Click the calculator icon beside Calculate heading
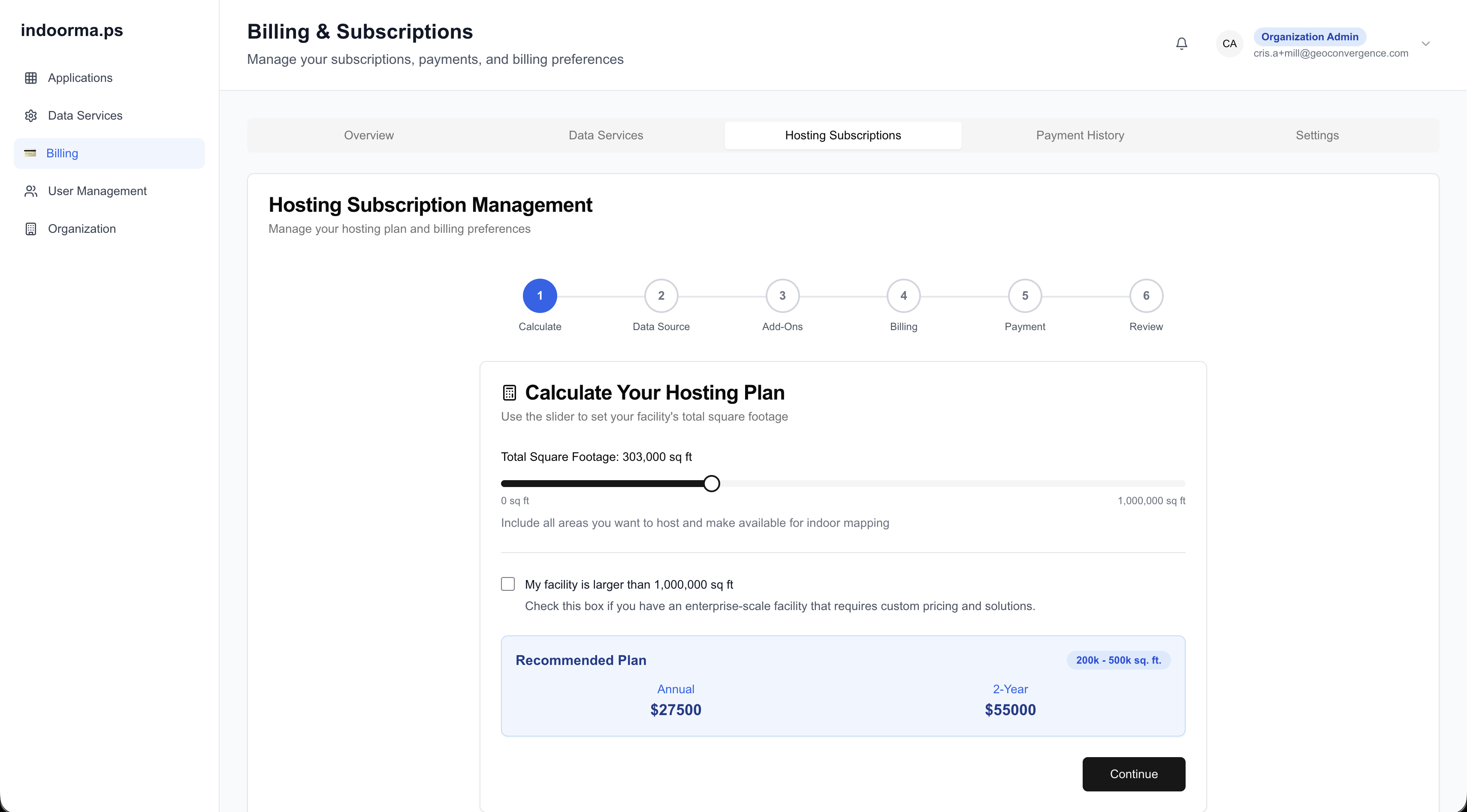This screenshot has width=1467, height=812. [x=509, y=393]
